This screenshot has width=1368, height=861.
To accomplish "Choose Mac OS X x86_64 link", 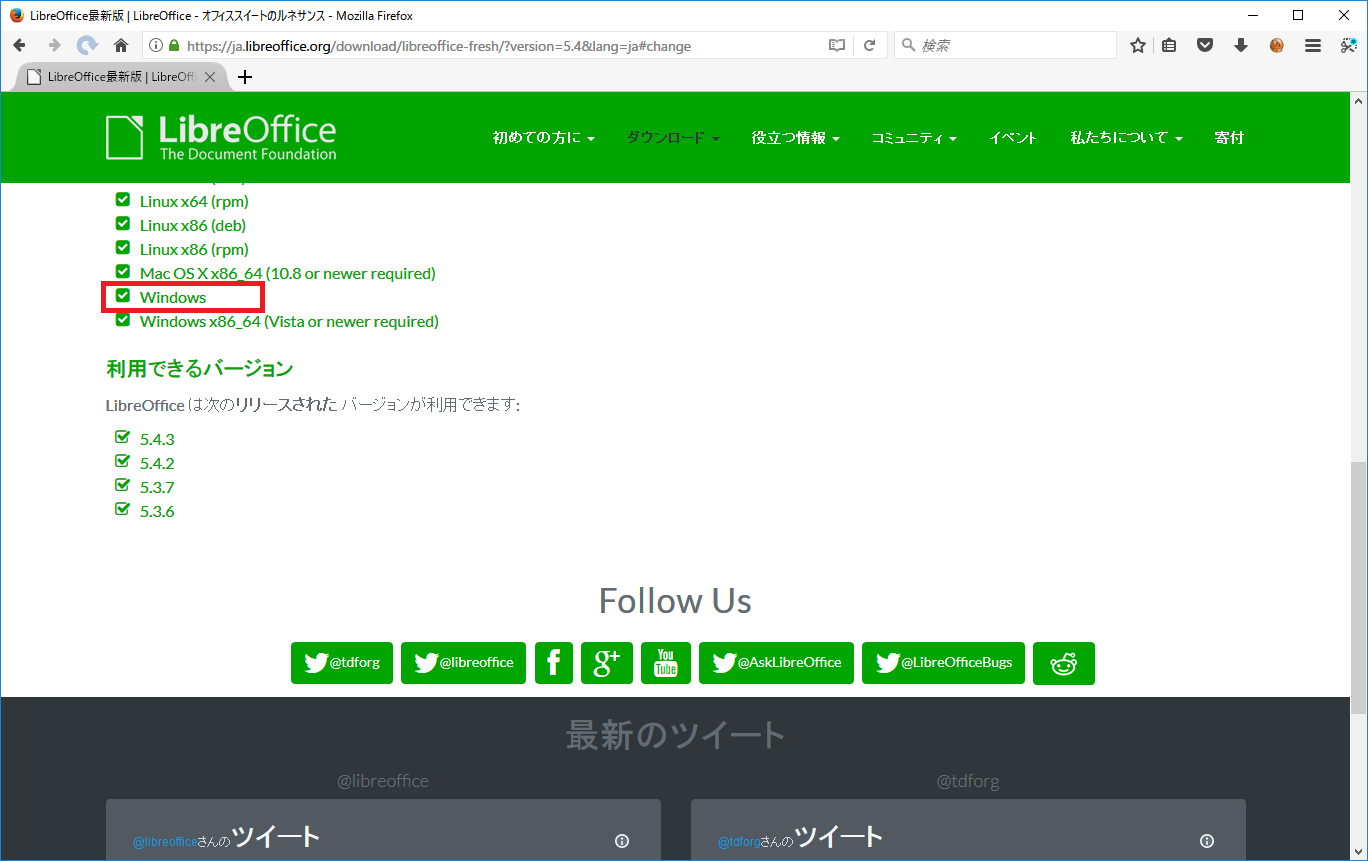I will [x=288, y=273].
